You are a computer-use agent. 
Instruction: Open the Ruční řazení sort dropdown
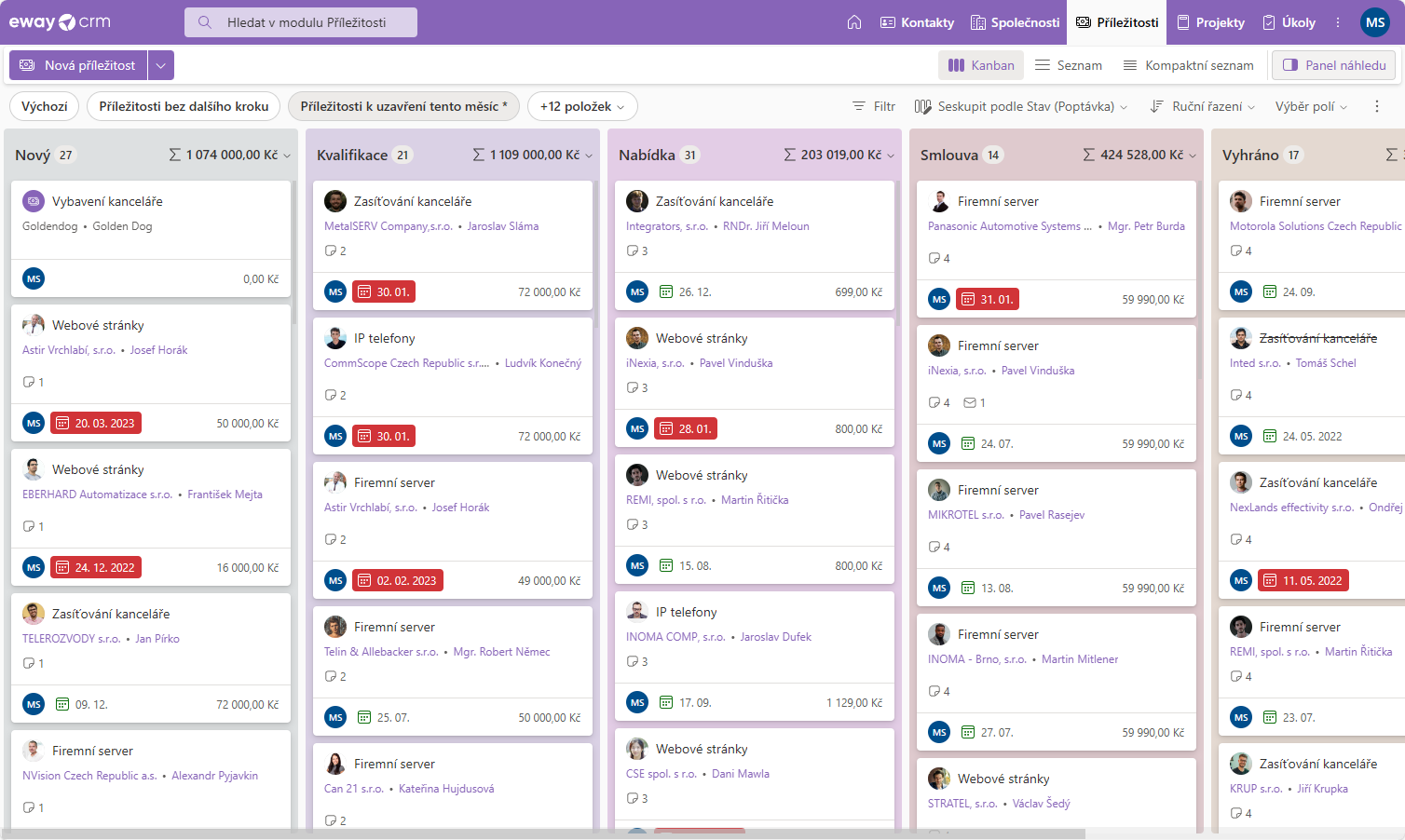tap(1203, 106)
